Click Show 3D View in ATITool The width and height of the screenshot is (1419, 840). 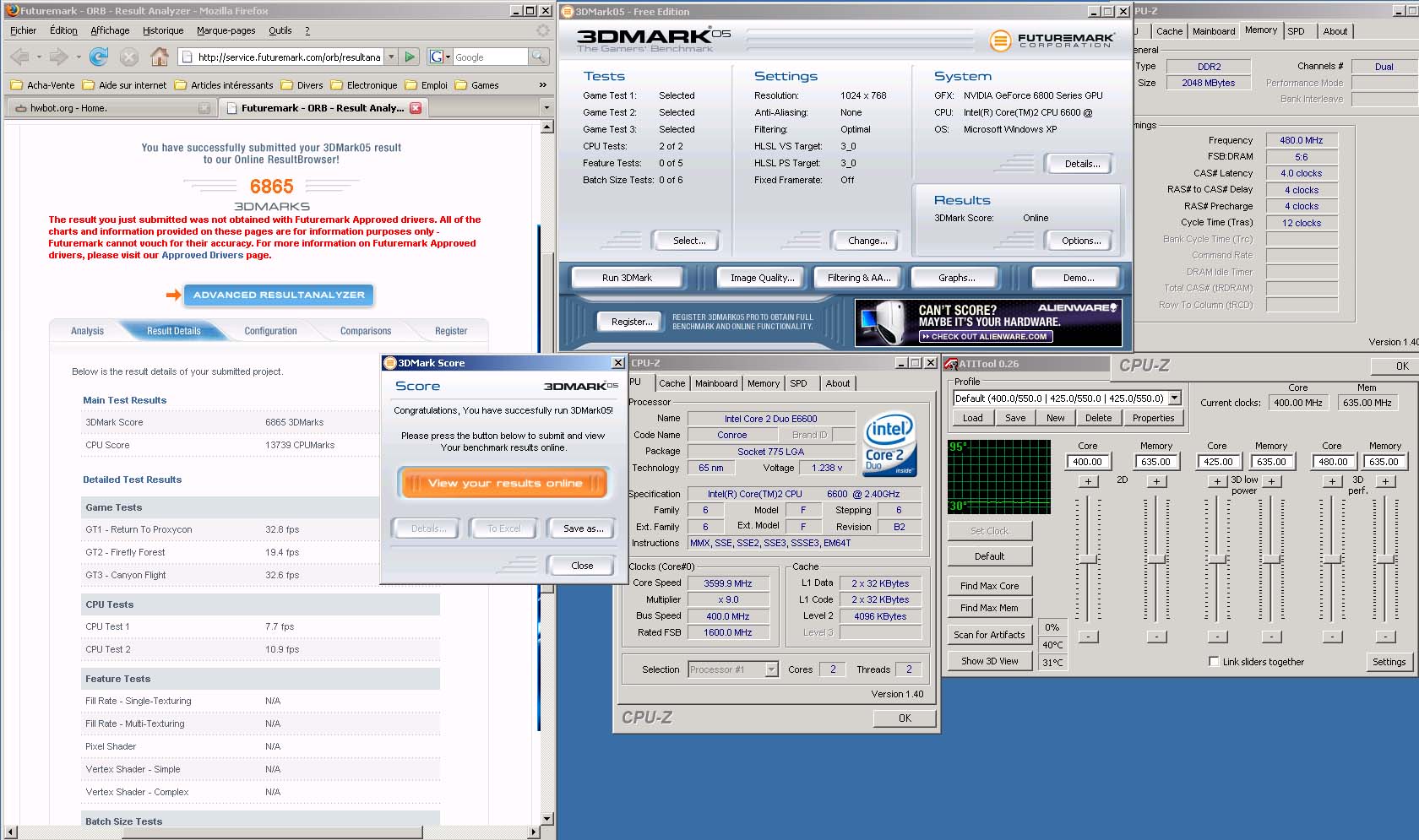click(x=989, y=661)
